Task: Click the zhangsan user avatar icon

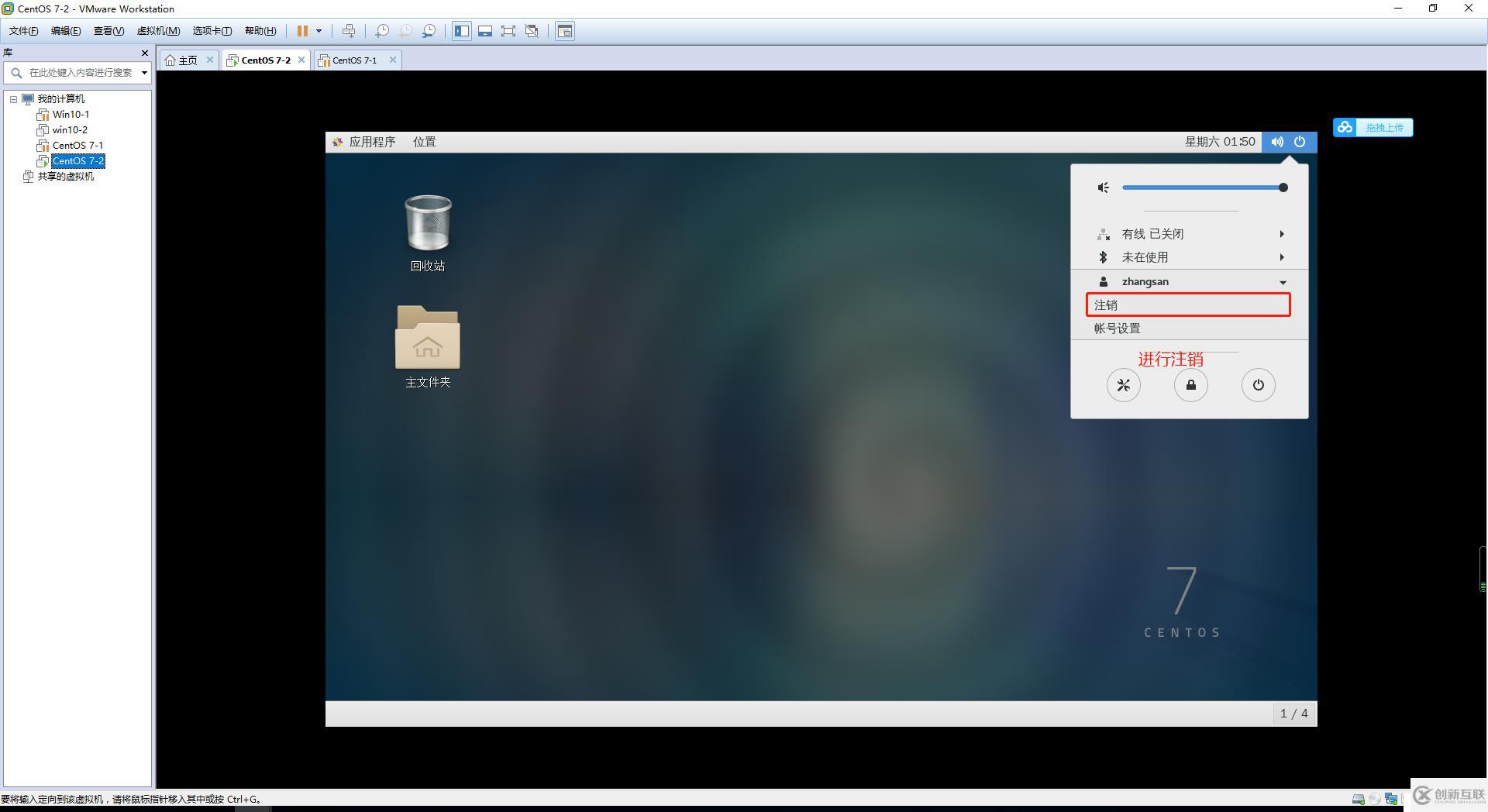Action: pos(1104,282)
